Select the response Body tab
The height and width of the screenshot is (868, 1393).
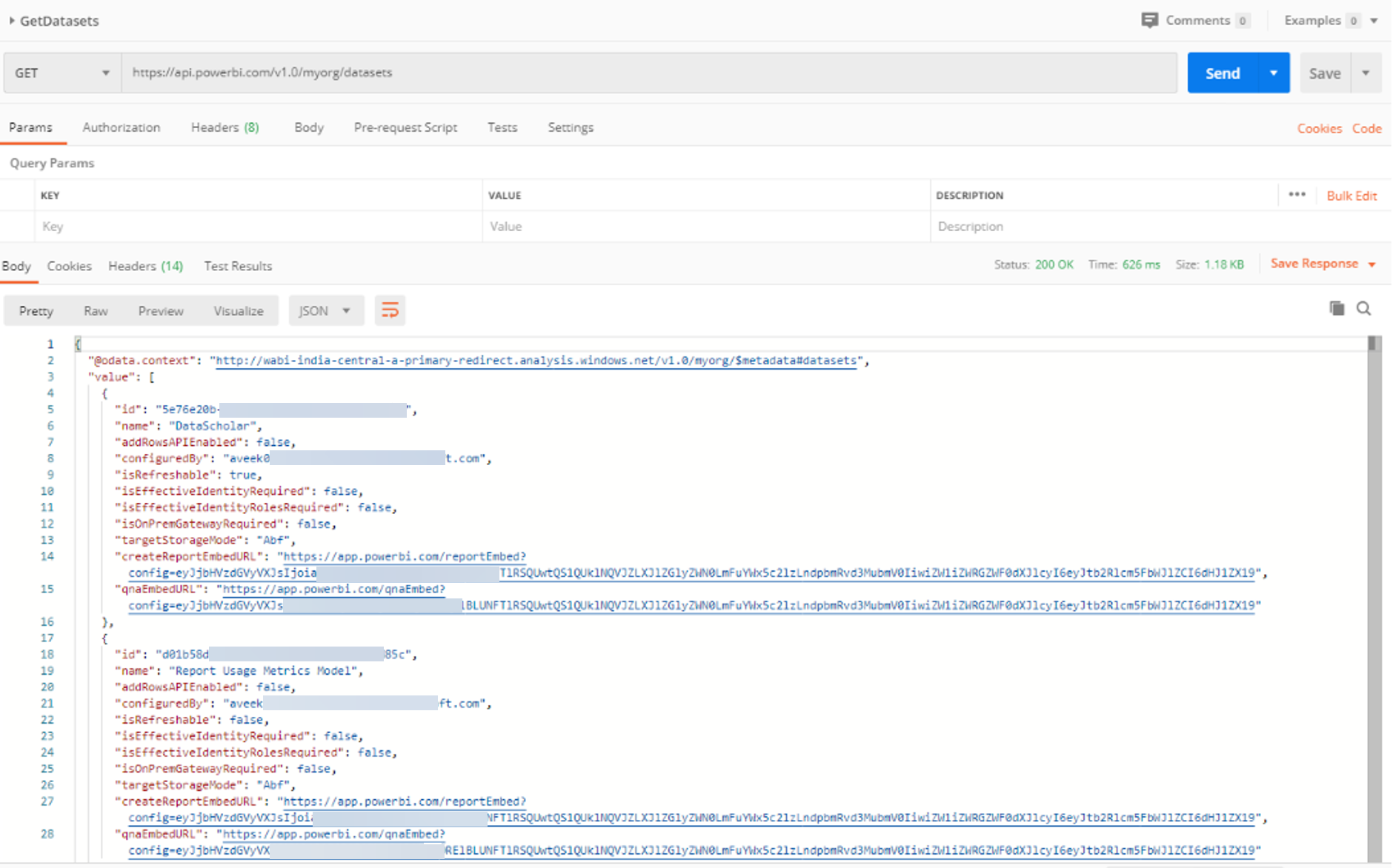pos(16,266)
